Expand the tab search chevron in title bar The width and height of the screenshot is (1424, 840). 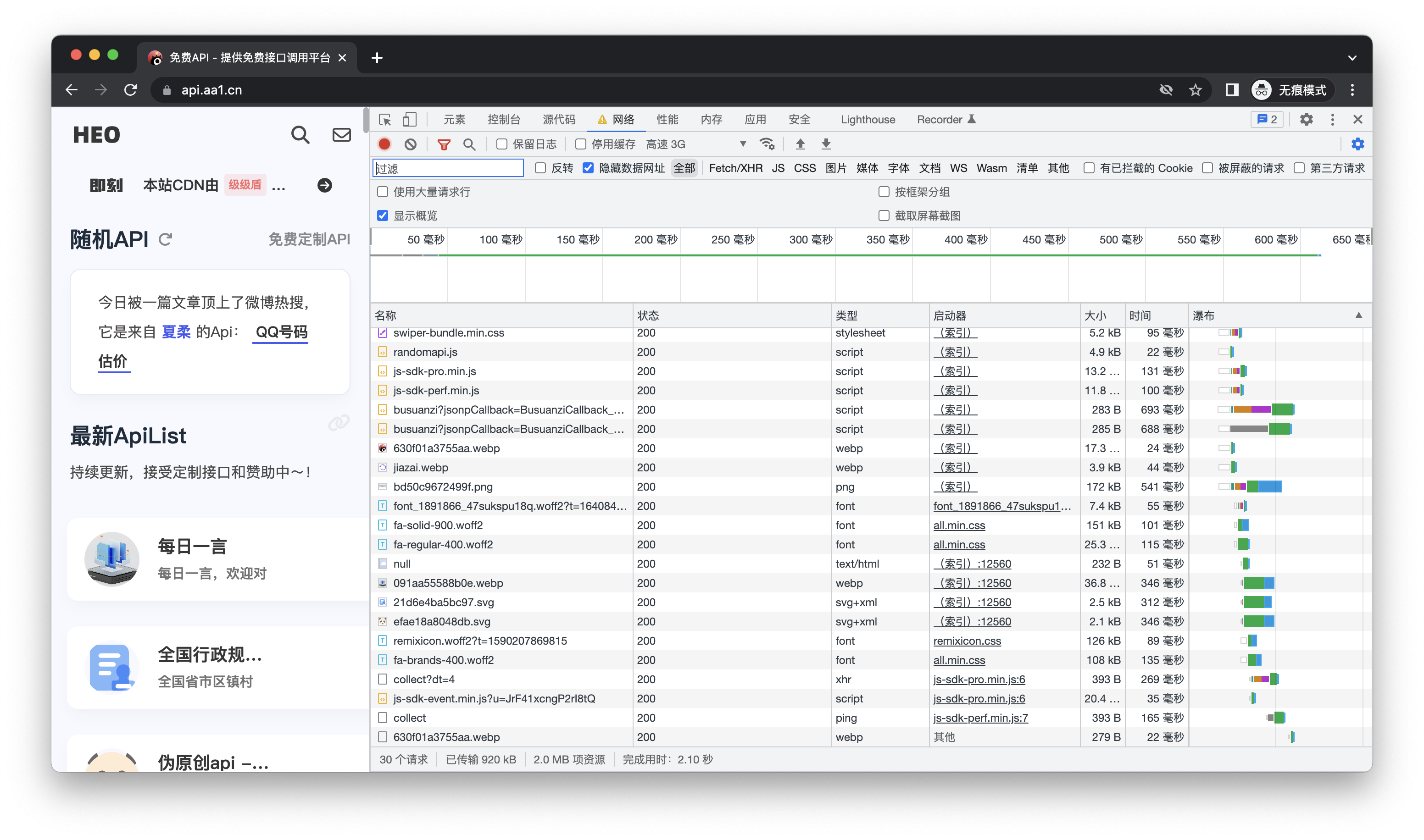tap(1352, 58)
